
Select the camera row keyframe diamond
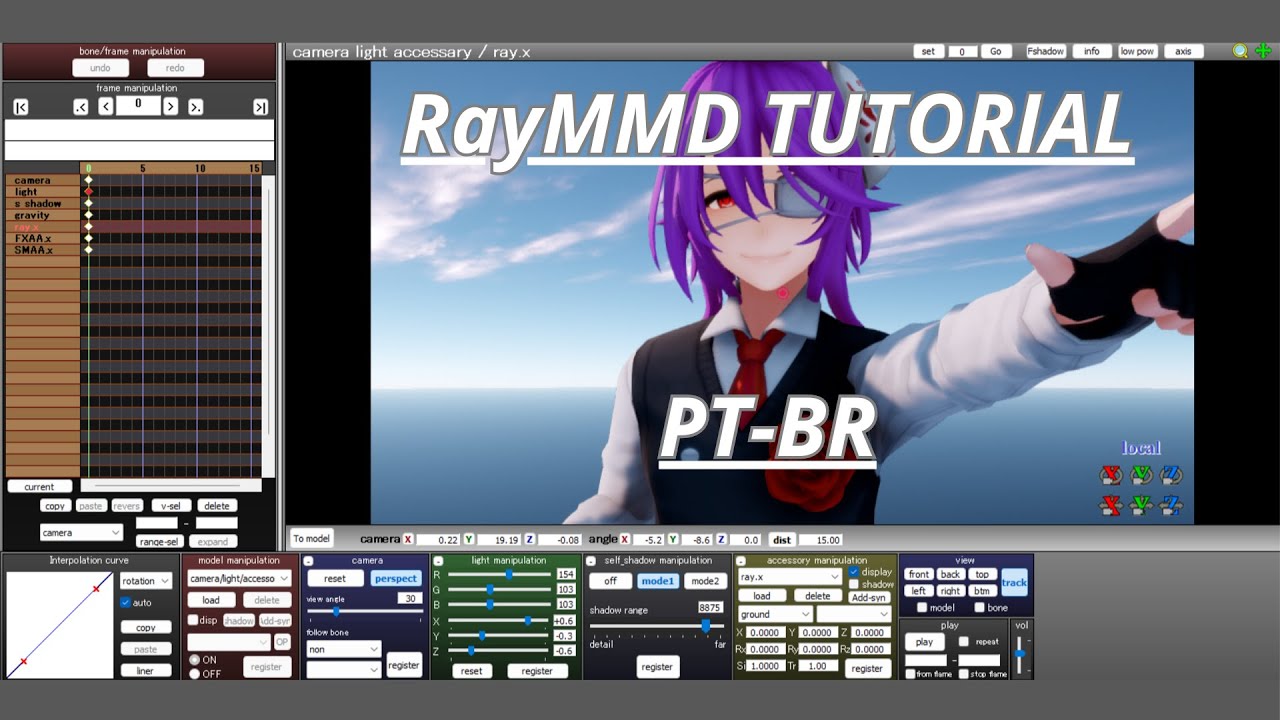[88, 180]
